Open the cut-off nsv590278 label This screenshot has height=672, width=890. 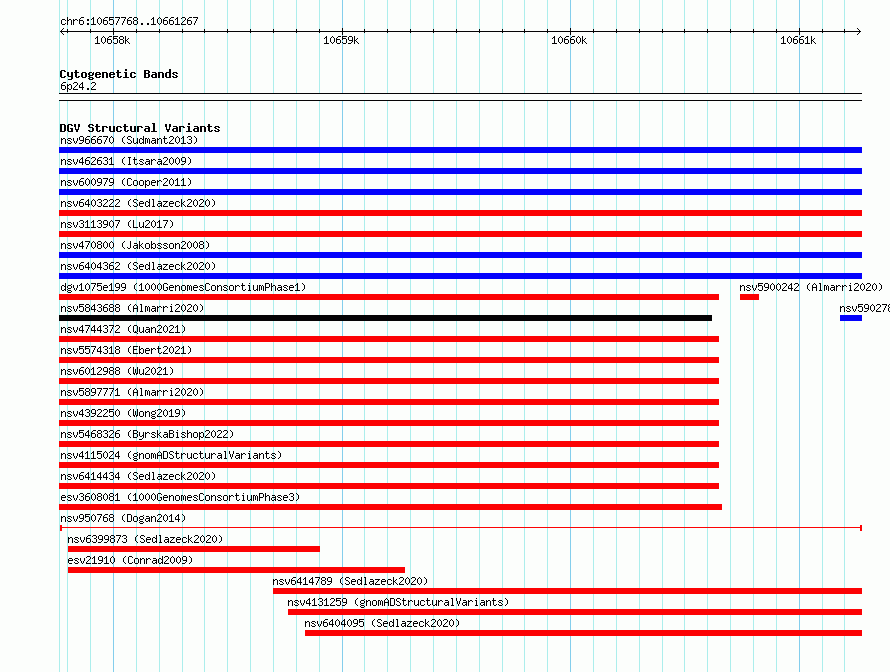(x=864, y=308)
